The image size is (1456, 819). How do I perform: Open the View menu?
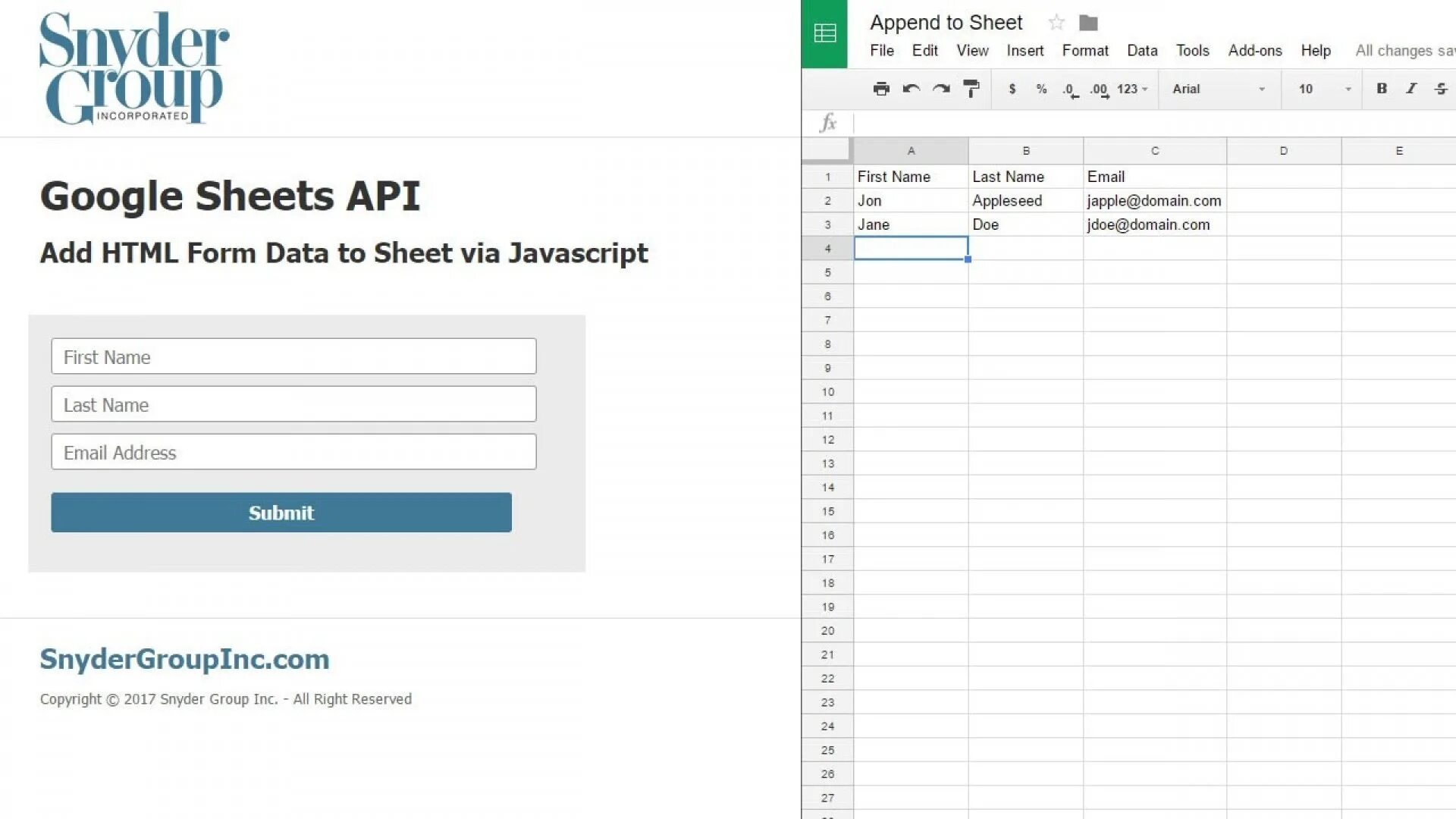(x=972, y=51)
